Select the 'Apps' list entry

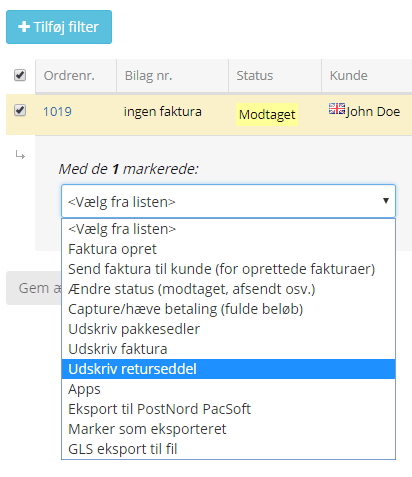[x=228, y=389]
